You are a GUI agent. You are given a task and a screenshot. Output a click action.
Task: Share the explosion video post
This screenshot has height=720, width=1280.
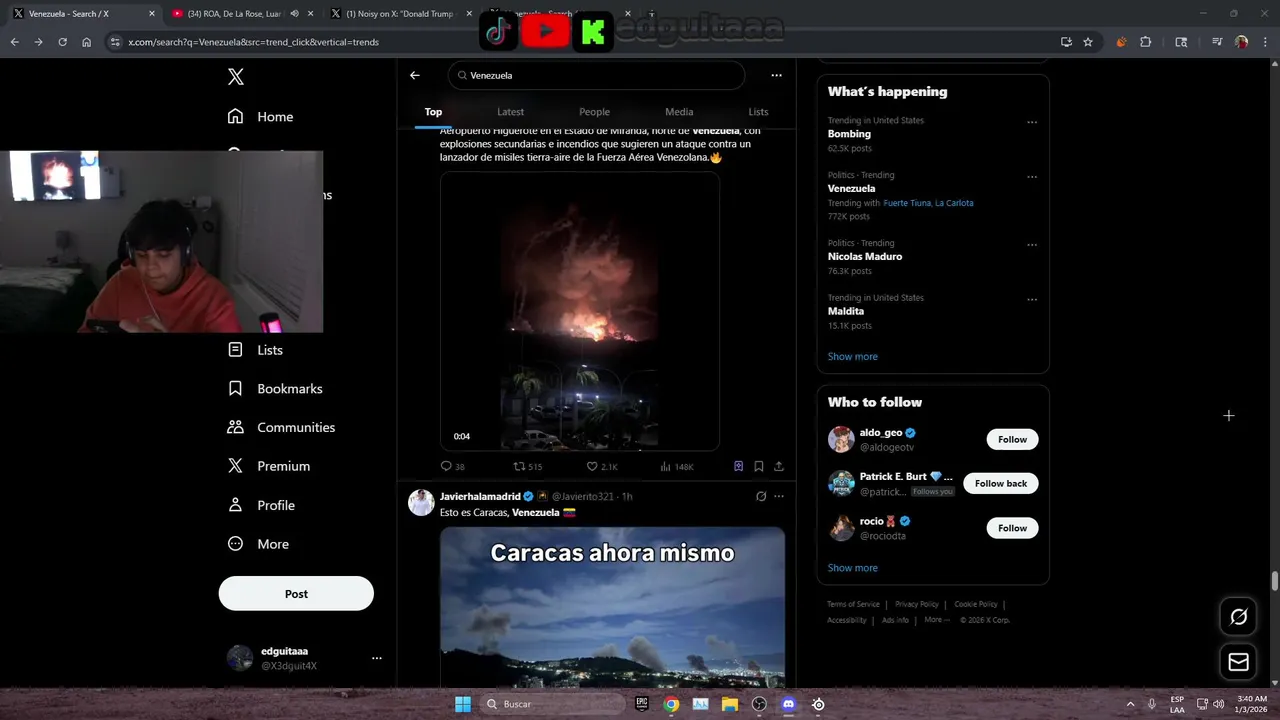click(779, 466)
